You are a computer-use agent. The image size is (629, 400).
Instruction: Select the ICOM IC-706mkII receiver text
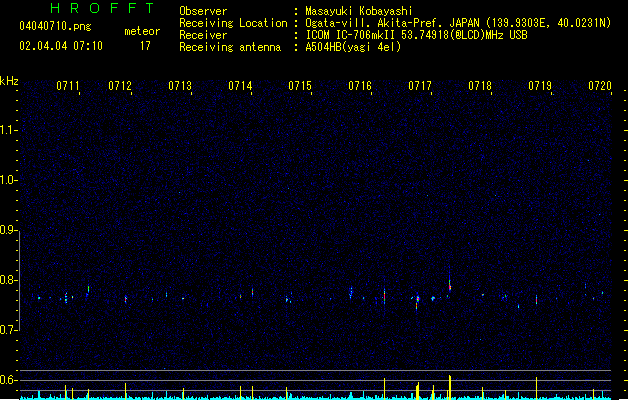(416, 35)
